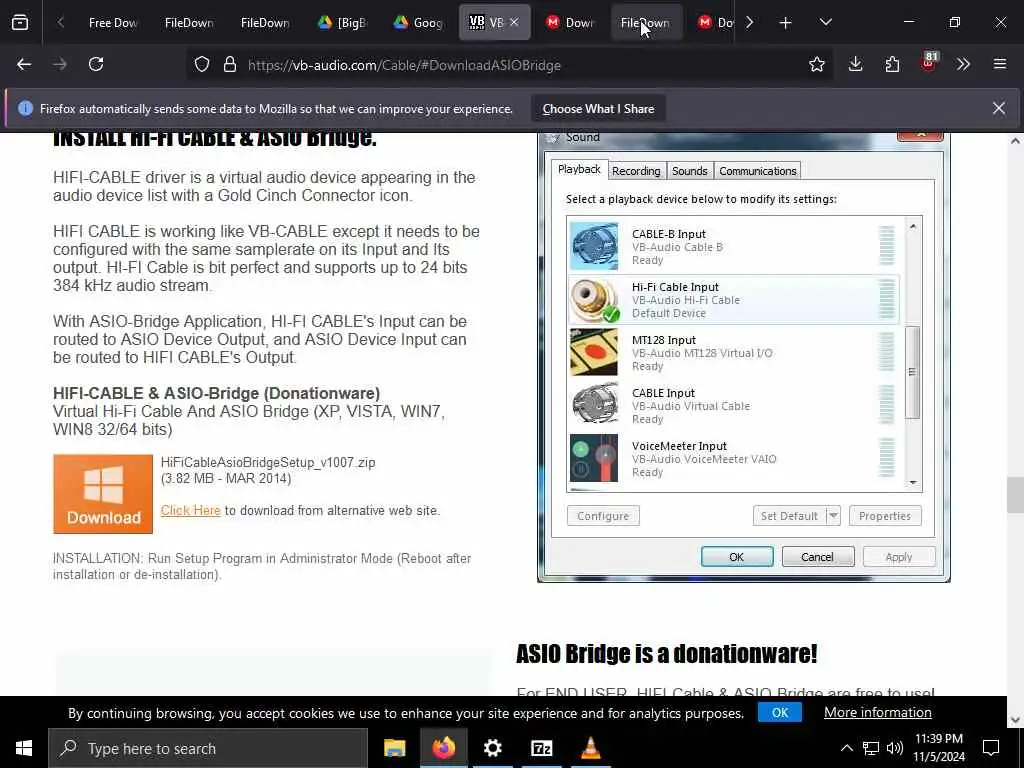The height and width of the screenshot is (768, 1024).
Task: Show hidden system tray icons
Action: tap(846, 748)
